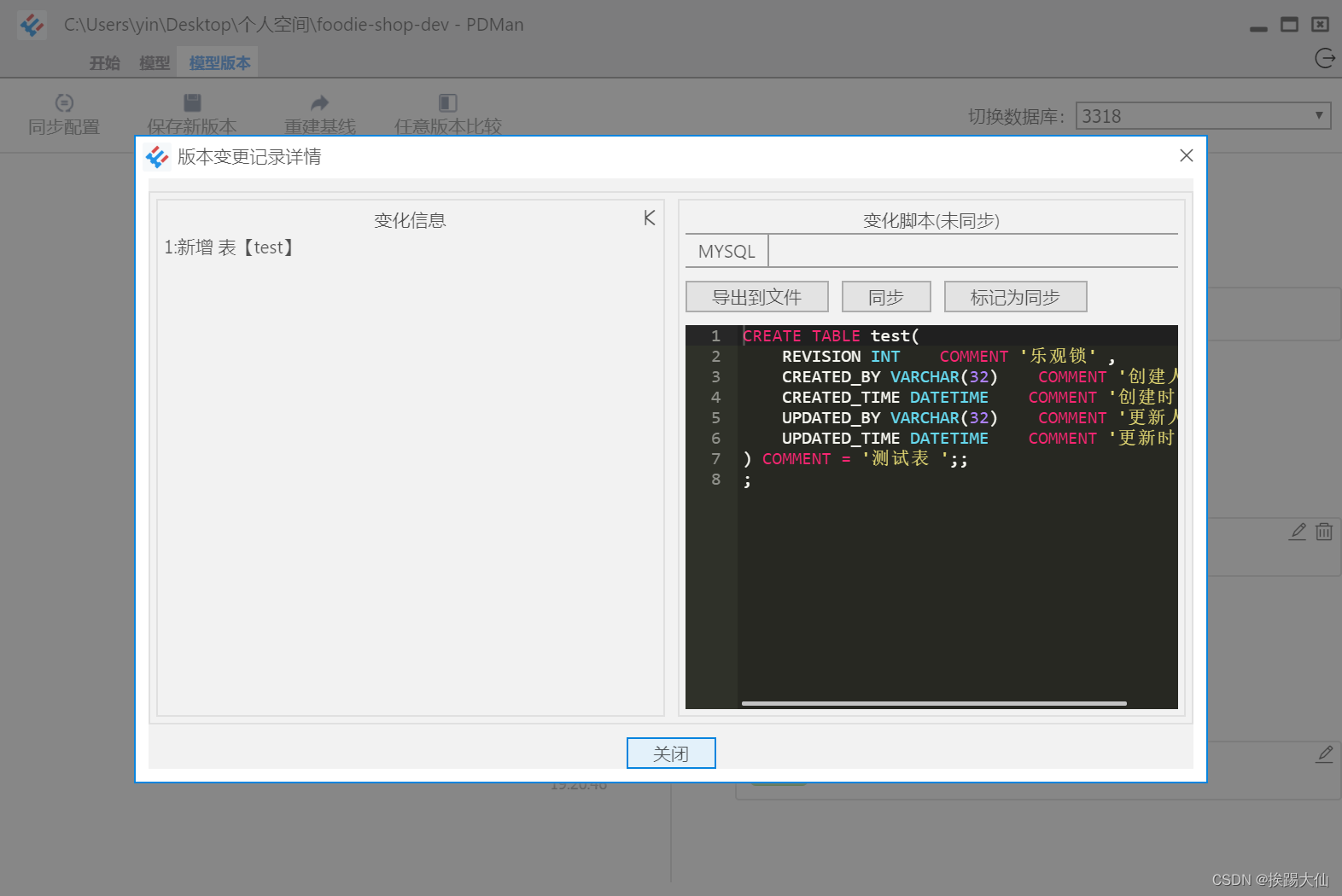Click the 任意版本比较 toolbar label
Screen dimensions: 1342x896
448,126
